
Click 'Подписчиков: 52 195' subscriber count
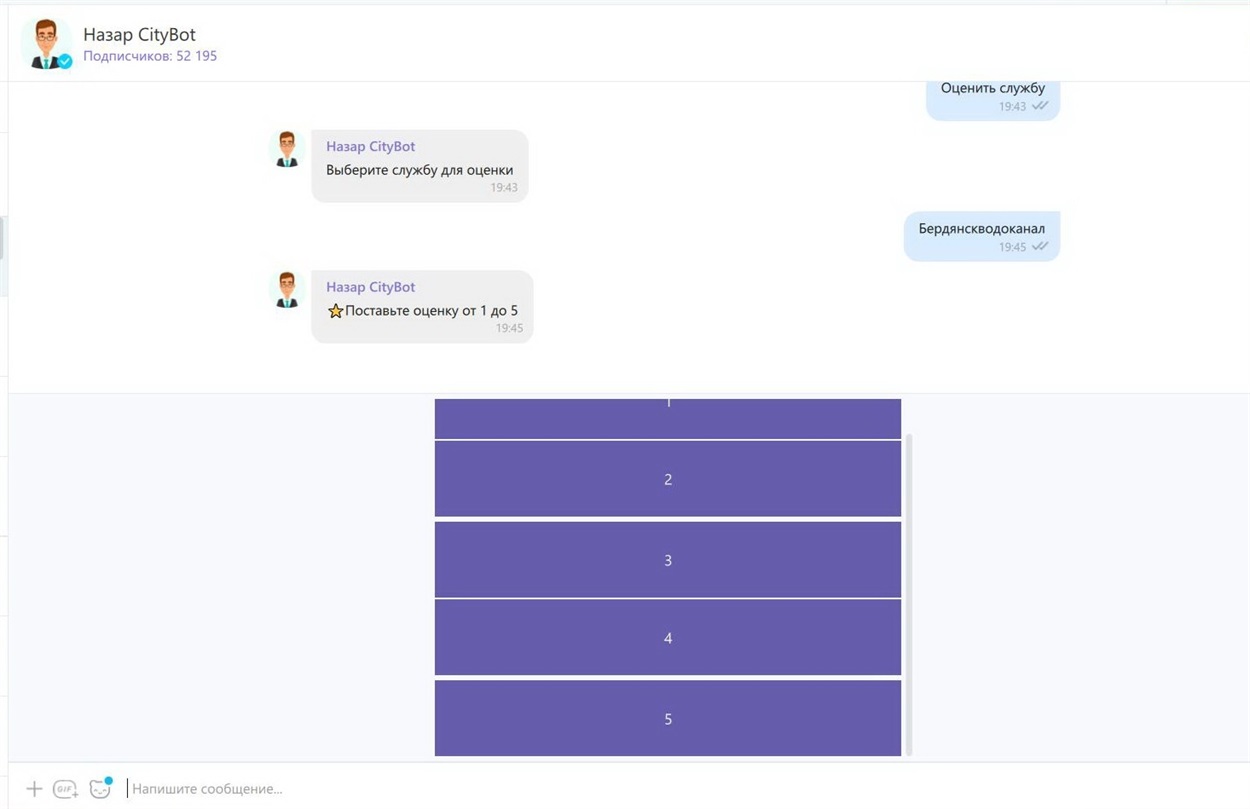click(150, 56)
